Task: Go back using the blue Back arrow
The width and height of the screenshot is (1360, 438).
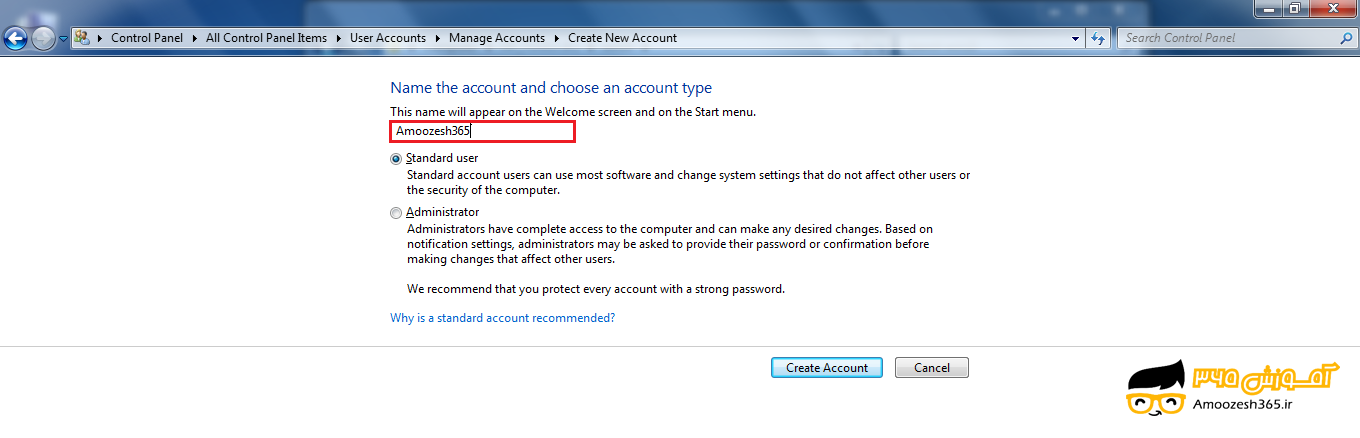Action: tap(15, 38)
